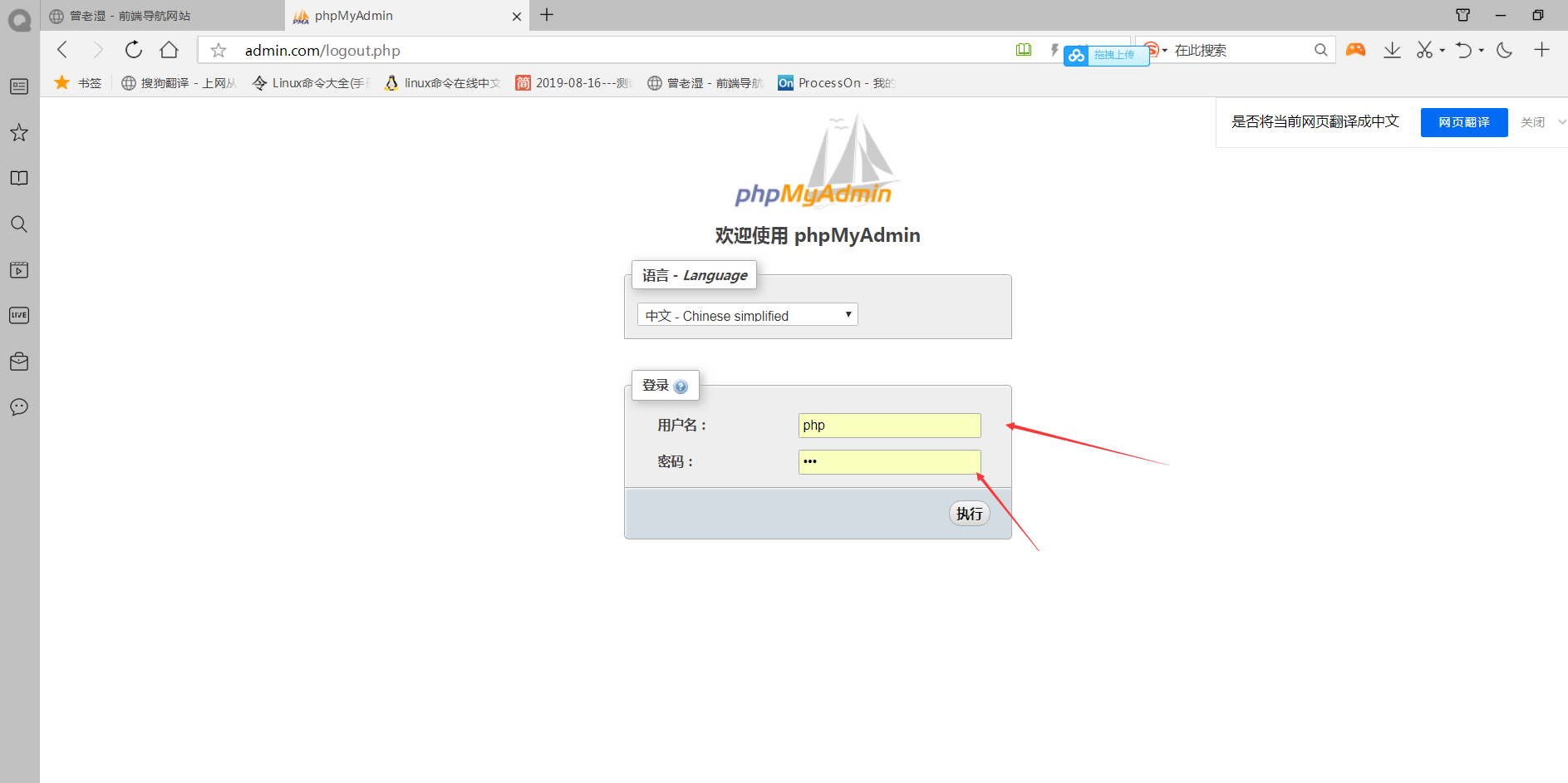
Task: Go back using the browser back arrow
Action: click(62, 50)
